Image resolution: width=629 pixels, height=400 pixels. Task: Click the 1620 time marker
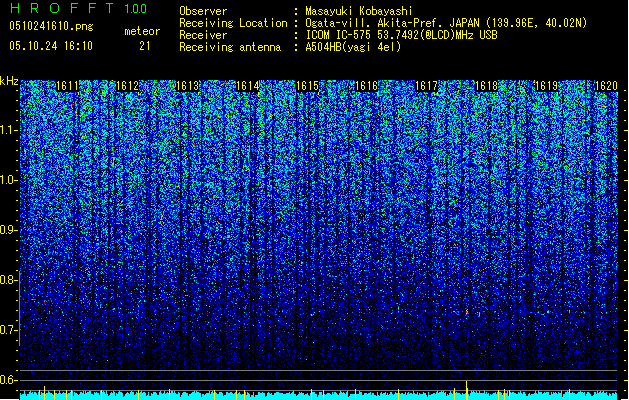tap(606, 86)
